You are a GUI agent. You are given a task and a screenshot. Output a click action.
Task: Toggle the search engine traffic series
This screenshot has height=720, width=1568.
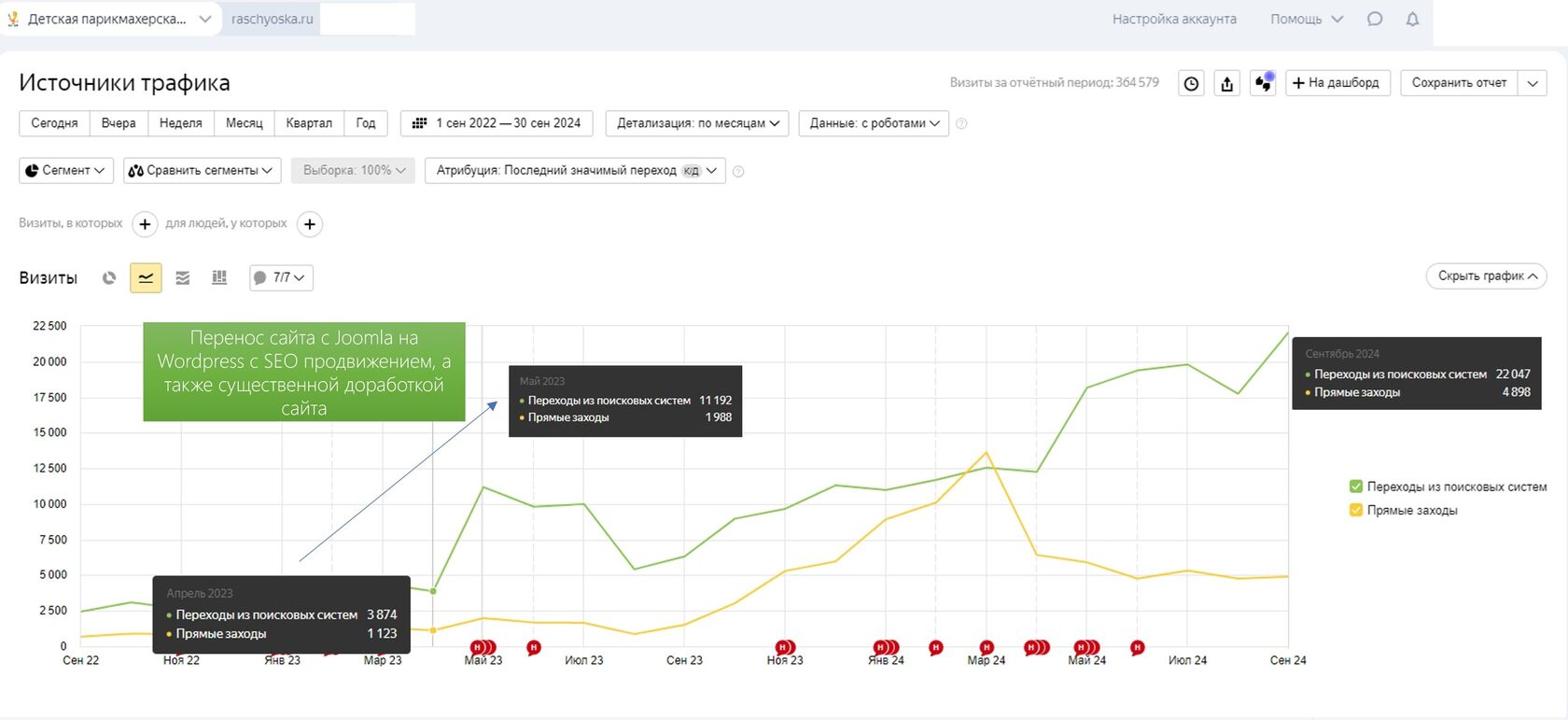[1356, 487]
